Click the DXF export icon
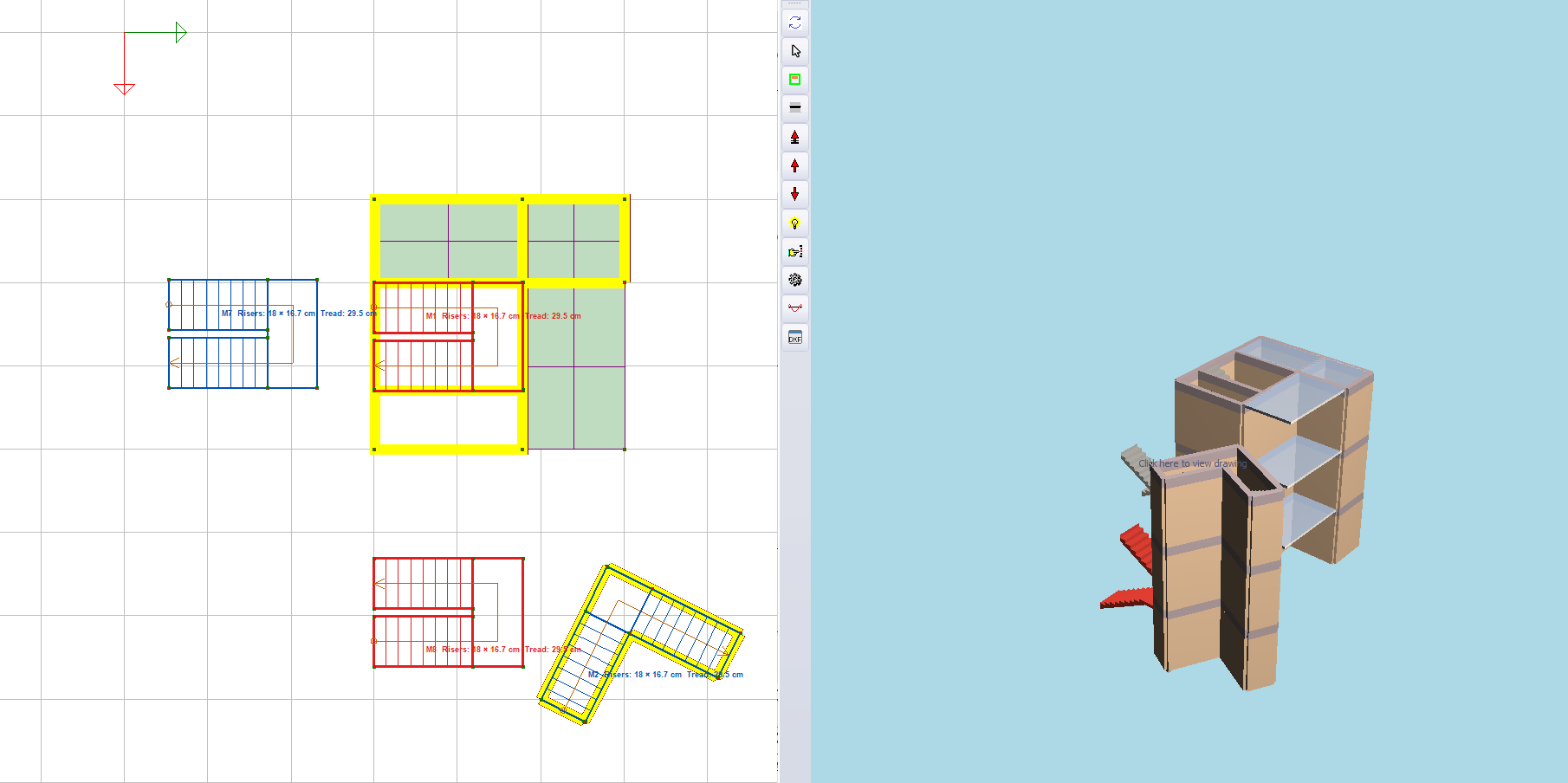Image resolution: width=1568 pixels, height=783 pixels. click(x=794, y=337)
